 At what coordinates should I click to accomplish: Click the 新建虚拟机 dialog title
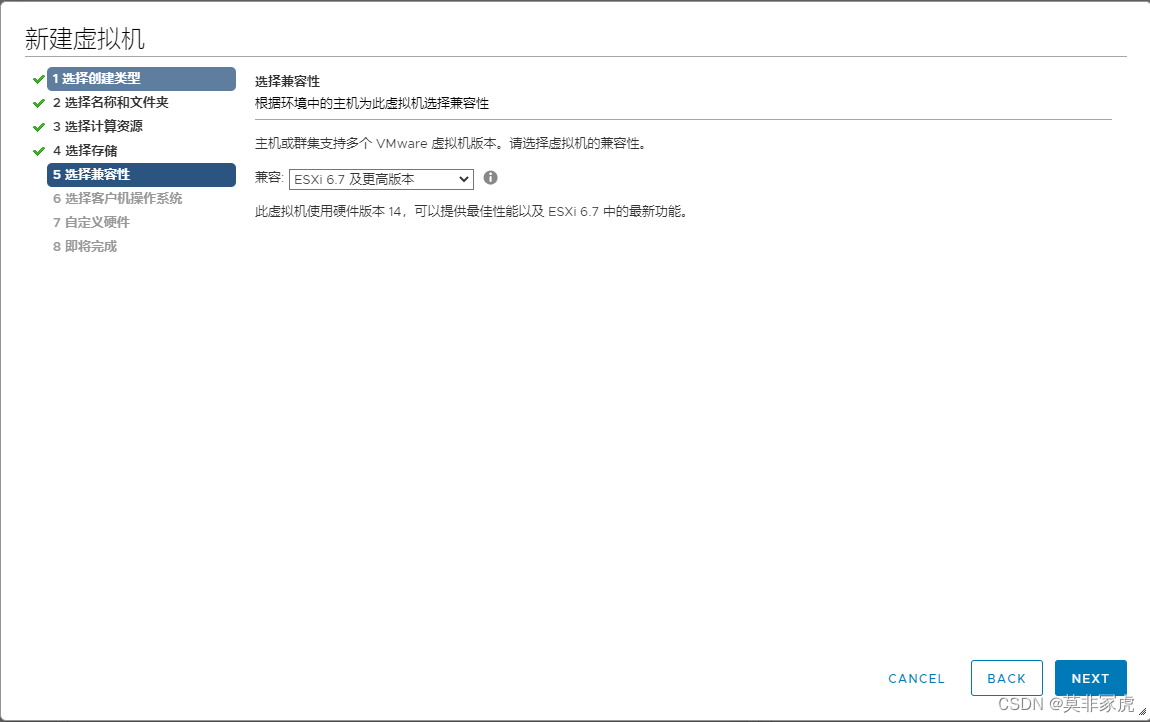(85, 39)
